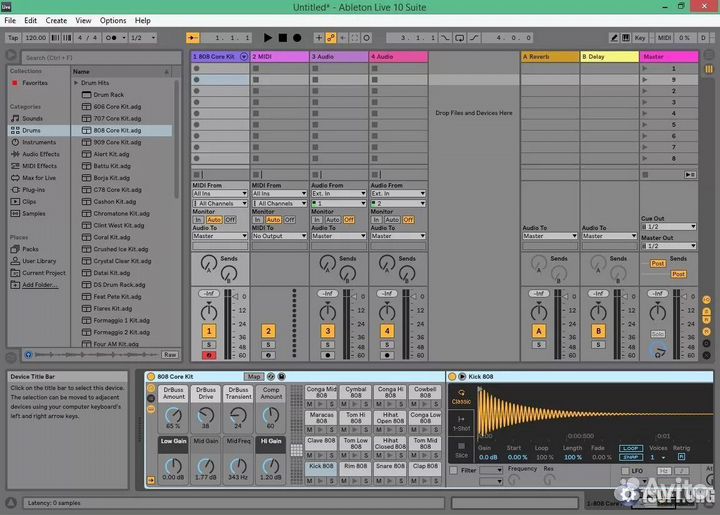Toggle Follow playback in transport bar
The height and width of the screenshot is (515, 720).
192,38
